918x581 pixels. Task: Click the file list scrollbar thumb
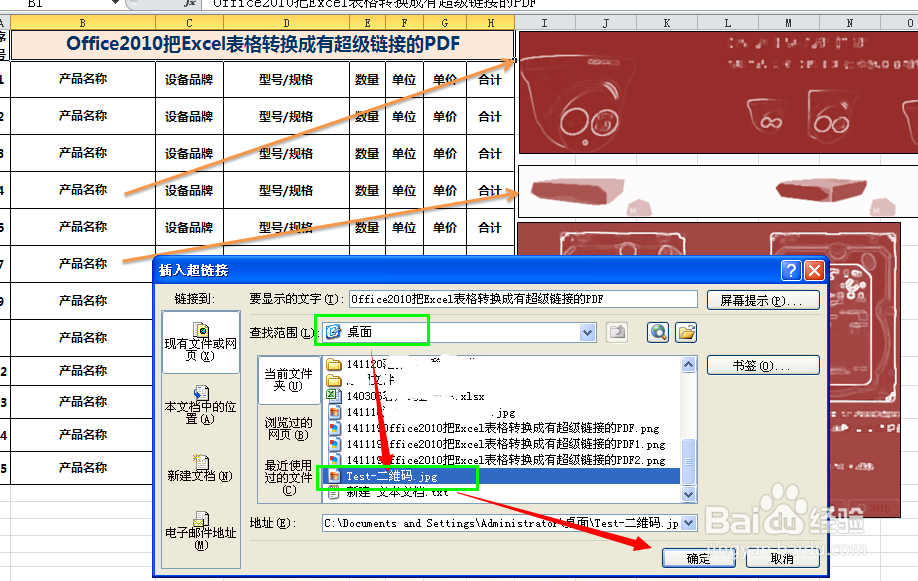688,462
